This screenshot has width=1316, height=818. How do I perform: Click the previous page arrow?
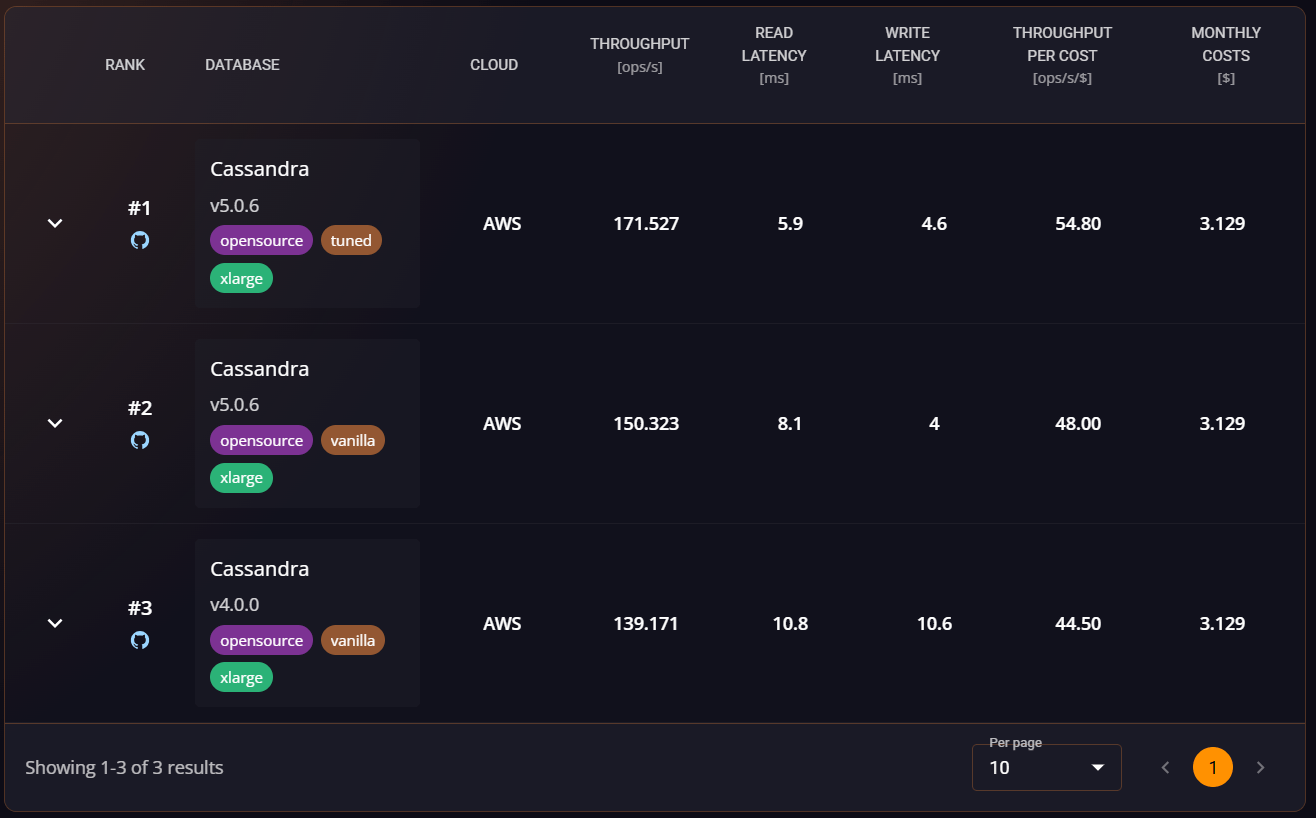coord(1165,767)
